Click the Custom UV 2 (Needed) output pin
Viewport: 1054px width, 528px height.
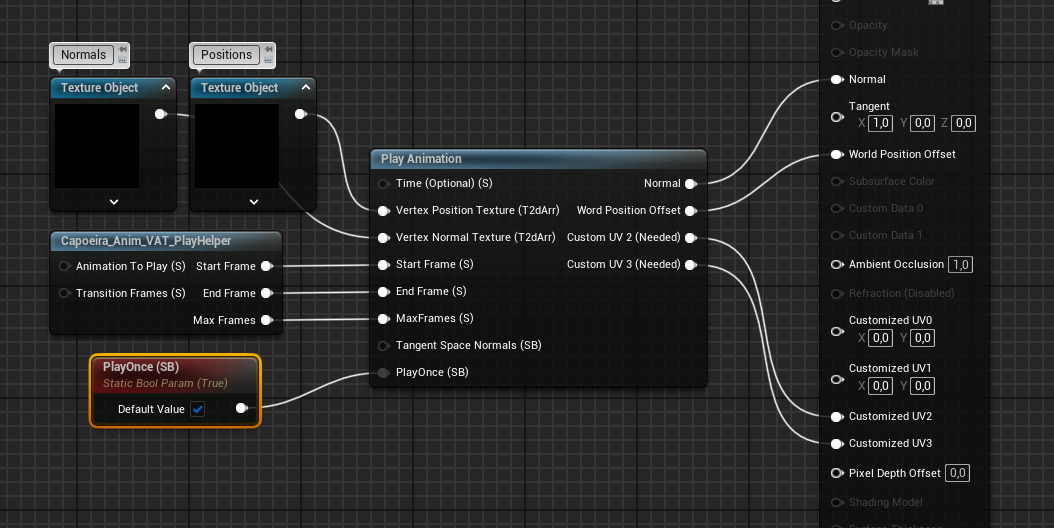coord(690,237)
